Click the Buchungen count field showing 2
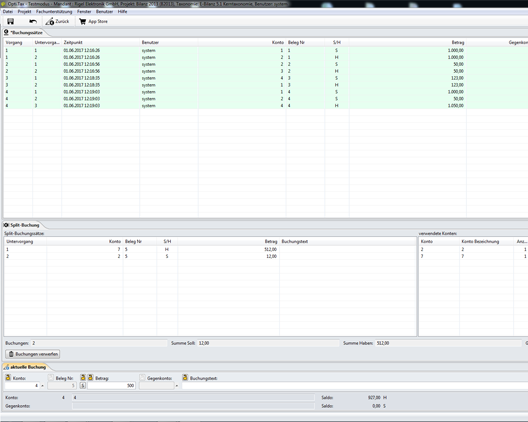The width and height of the screenshot is (528, 422). pos(99,343)
